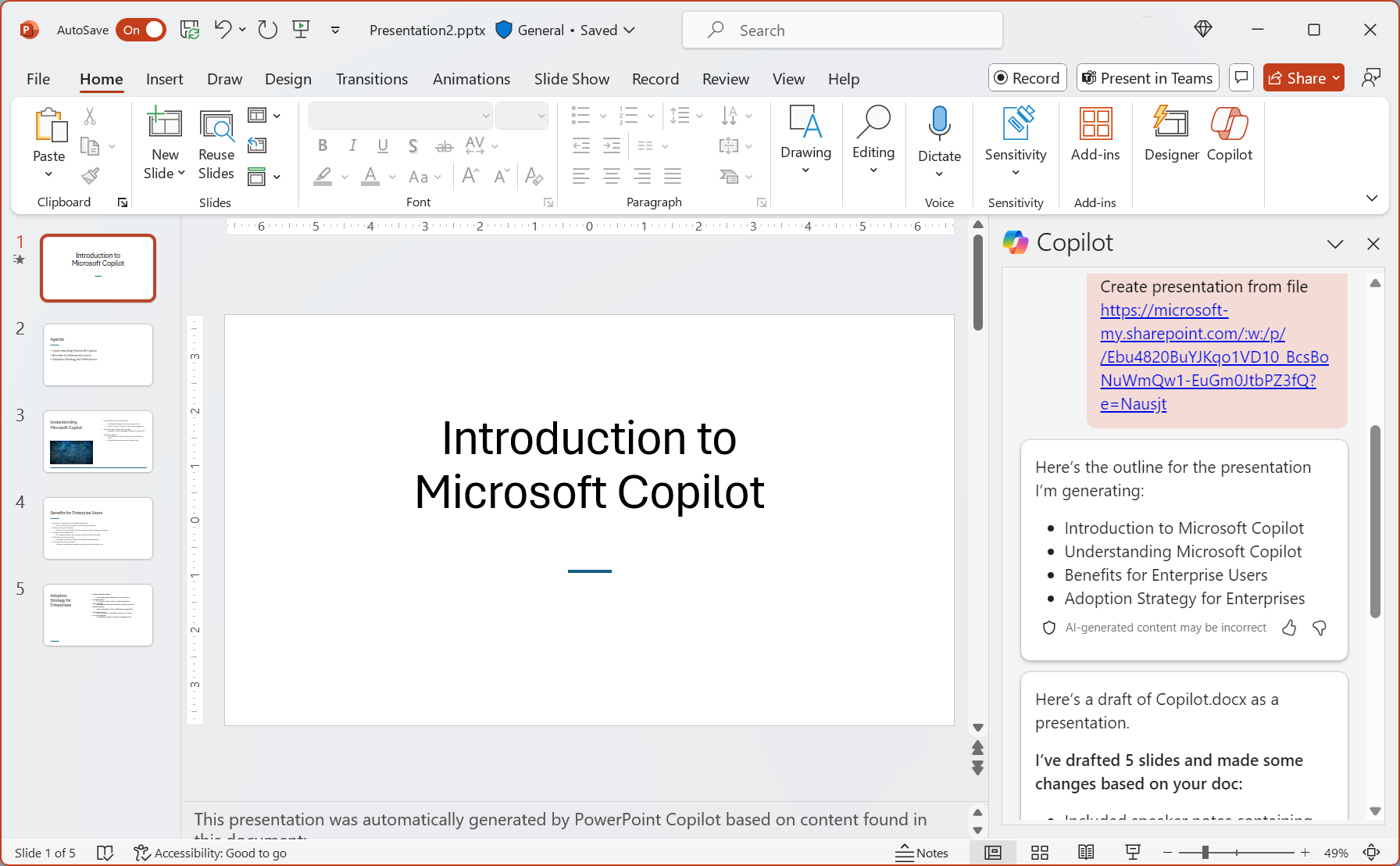Toggle AutoSave switch

[141, 30]
